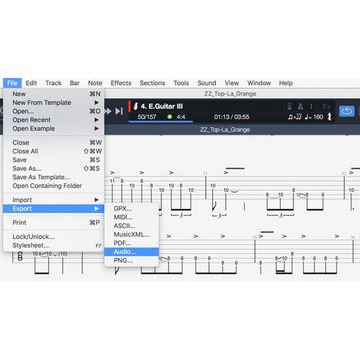Expand the Import submenu
The height and width of the screenshot is (360, 360).
pyautogui.click(x=54, y=200)
